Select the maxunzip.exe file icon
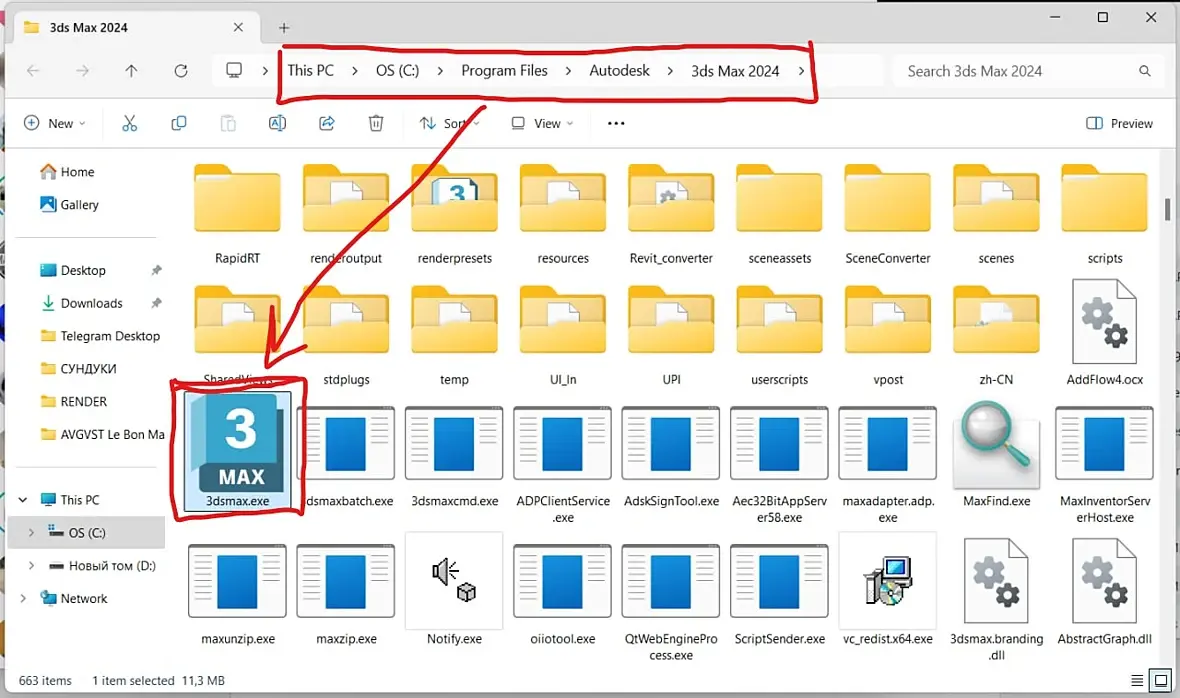 click(237, 581)
